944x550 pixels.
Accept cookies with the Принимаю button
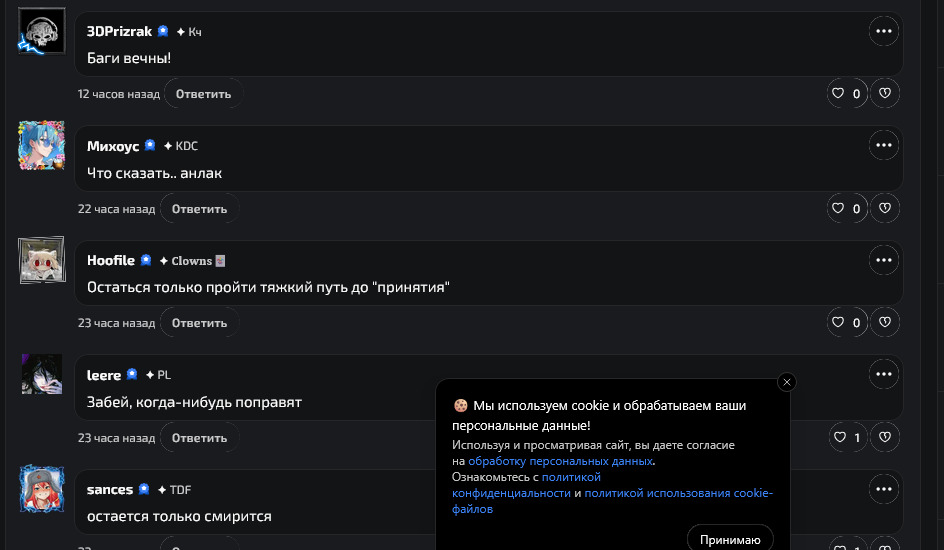[730, 539]
